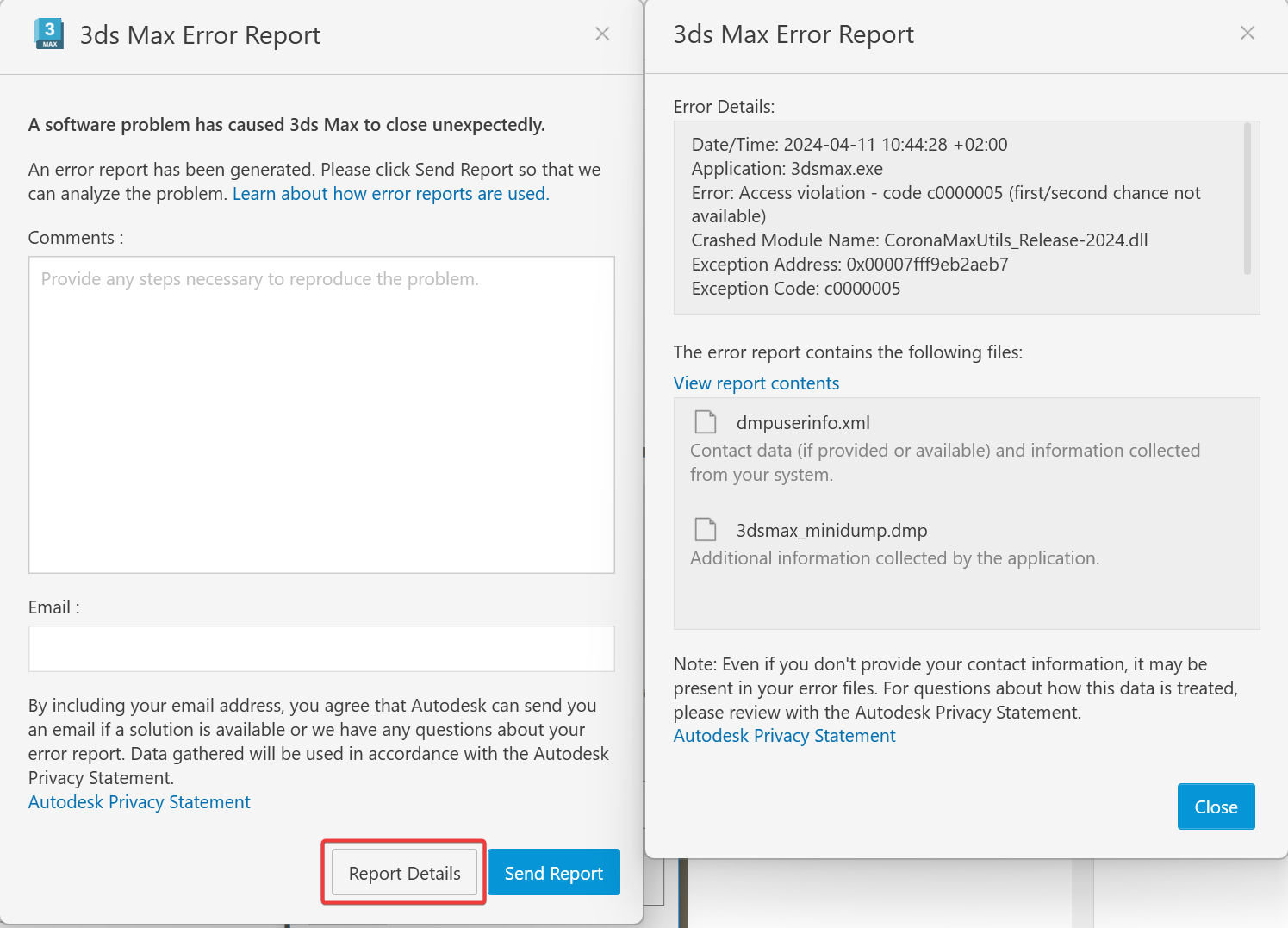Click the Crashed Module Name line in error details
The width and height of the screenshot is (1288, 928).
[919, 240]
